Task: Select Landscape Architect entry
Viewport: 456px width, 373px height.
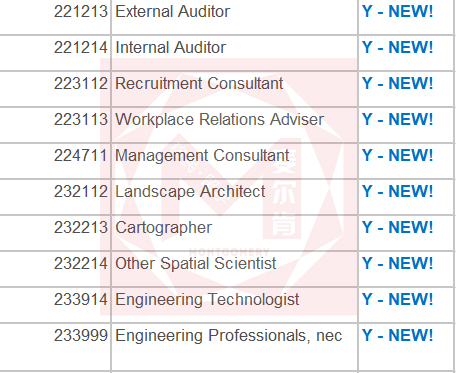Action: coord(190,192)
